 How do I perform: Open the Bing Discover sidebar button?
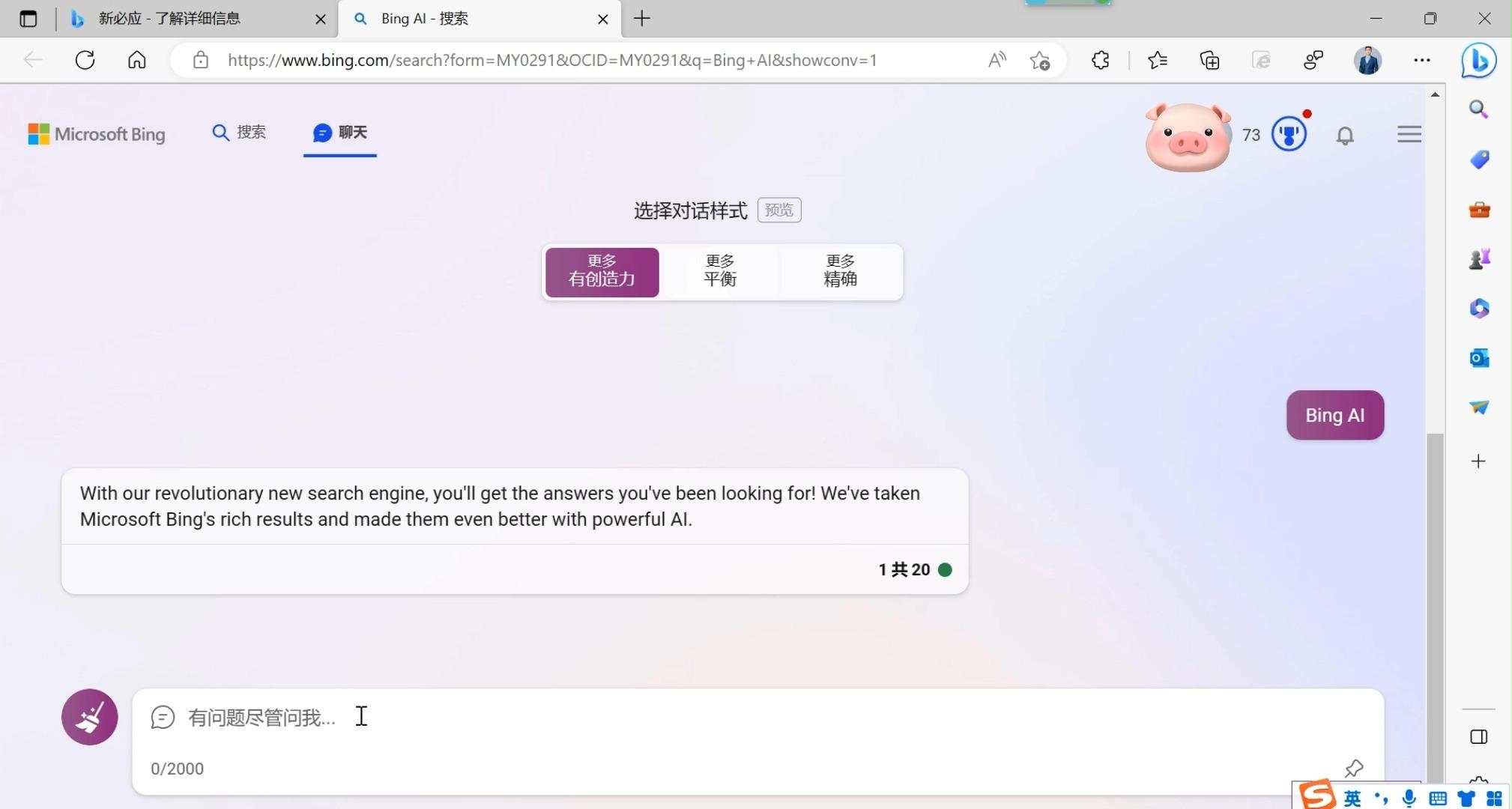(1479, 60)
